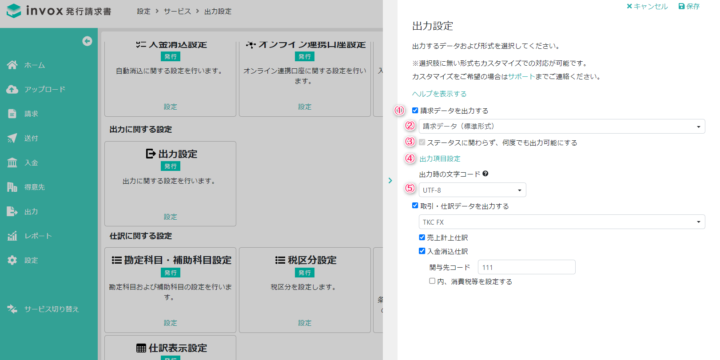Click the Upload cloud icon
Viewport: 720px width, 360px height.
[12, 90]
